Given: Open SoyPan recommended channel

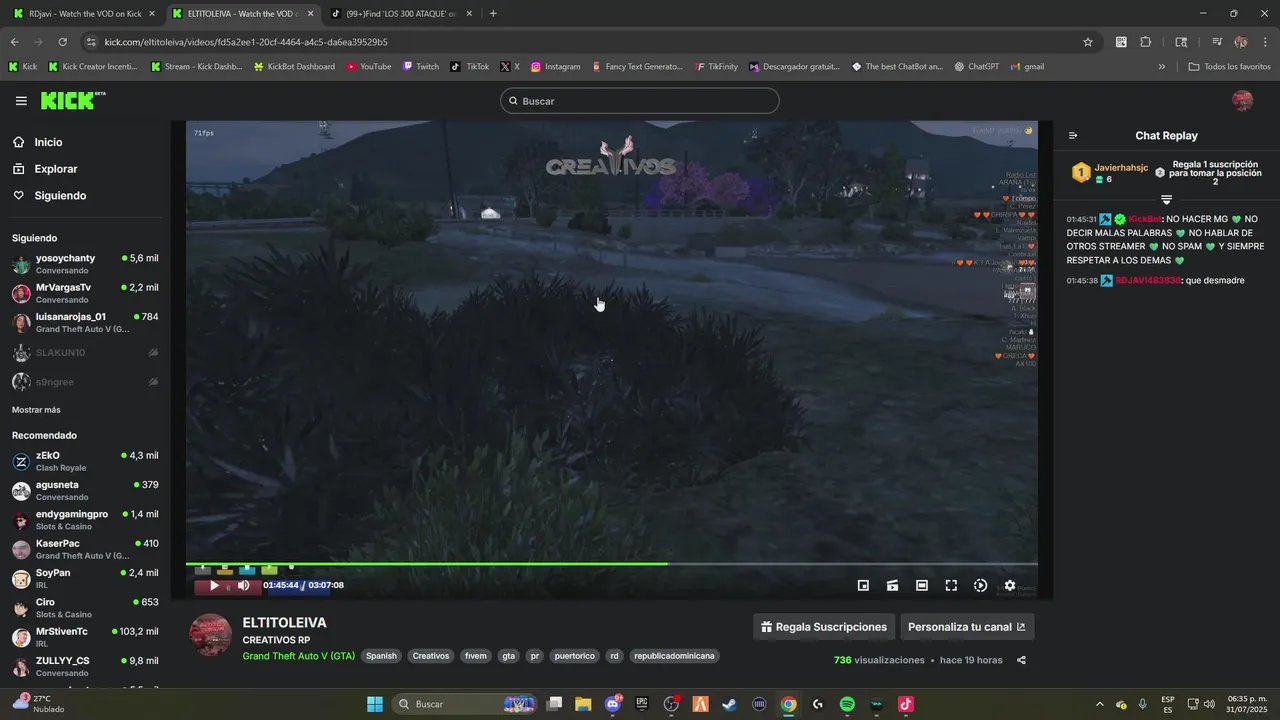Looking at the screenshot, I should pyautogui.click(x=85, y=578).
